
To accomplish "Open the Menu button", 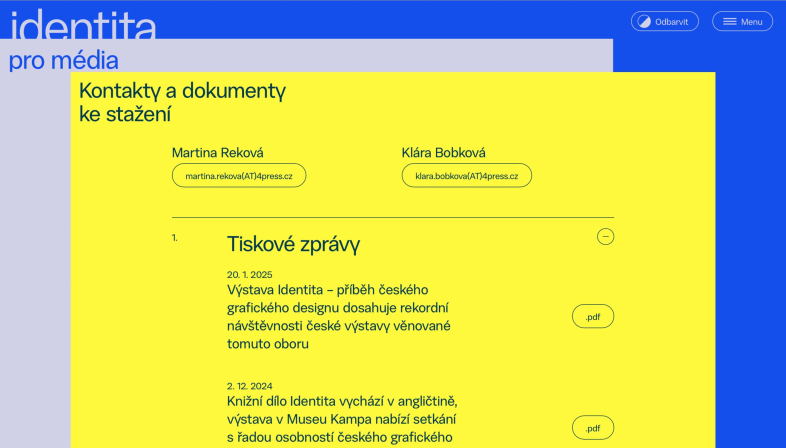I will [742, 22].
